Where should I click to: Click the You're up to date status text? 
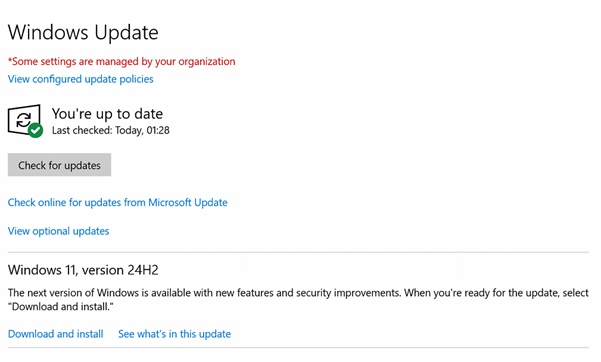point(107,114)
